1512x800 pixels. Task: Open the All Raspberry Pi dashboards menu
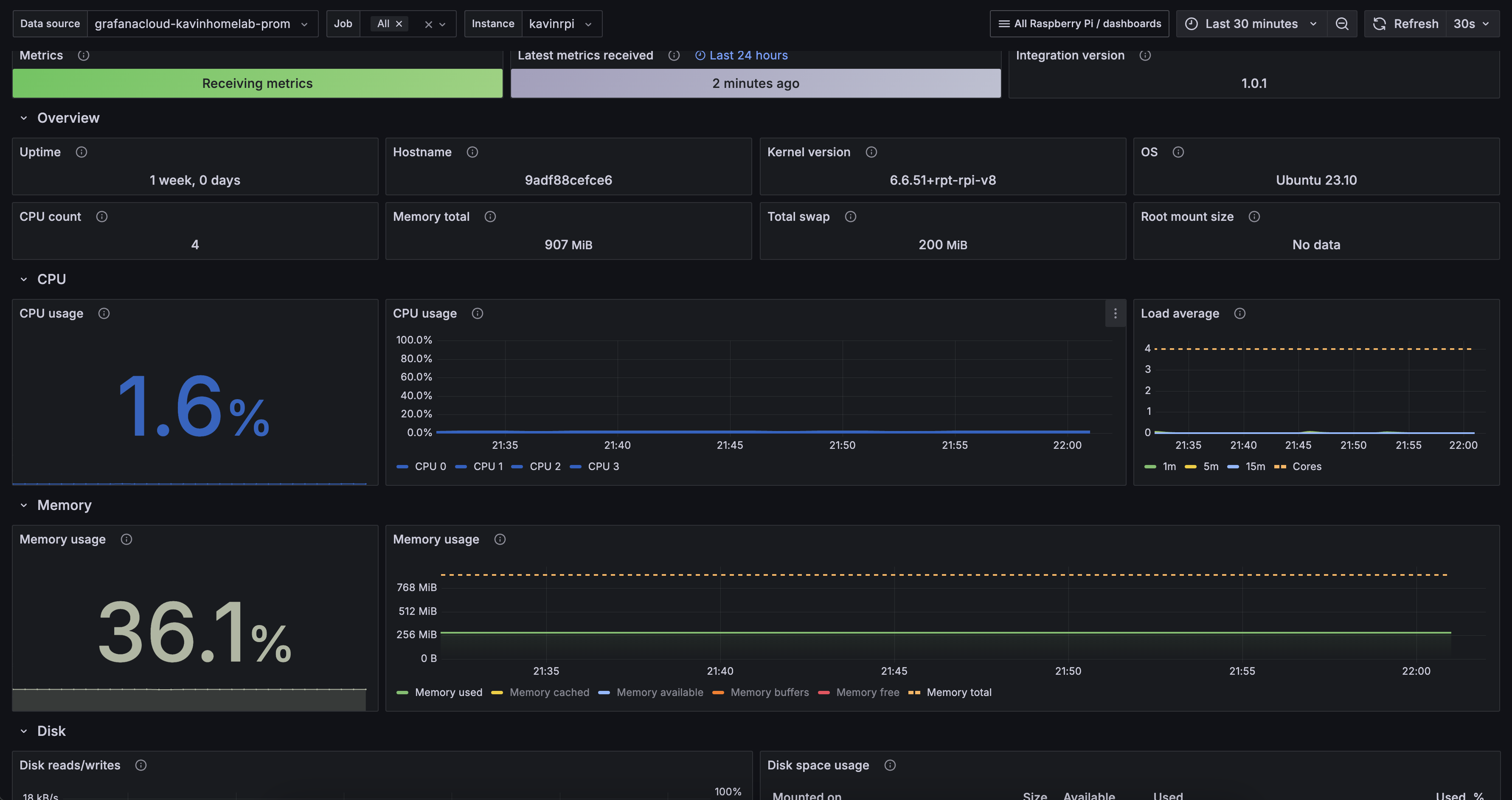(x=1079, y=23)
